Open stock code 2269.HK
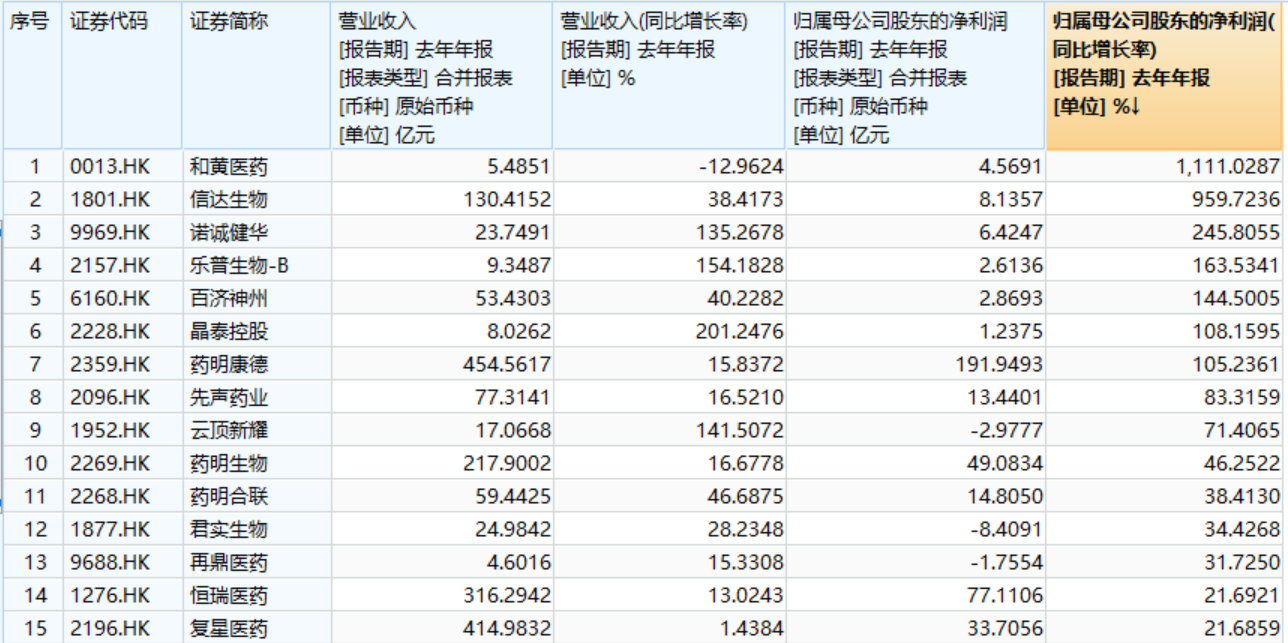This screenshot has height=643, width=1288. [x=109, y=463]
